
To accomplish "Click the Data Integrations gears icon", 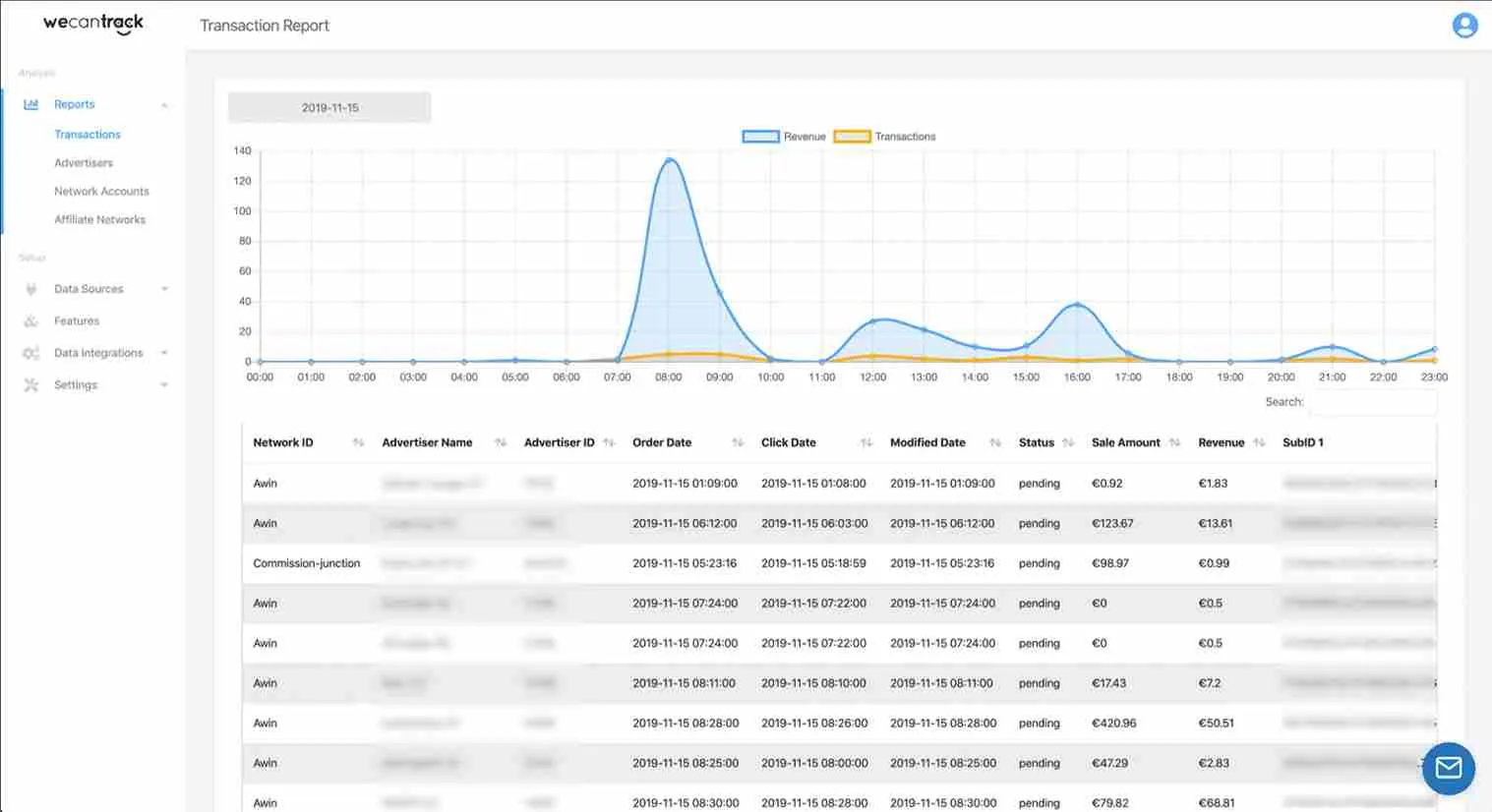I will click(30, 352).
